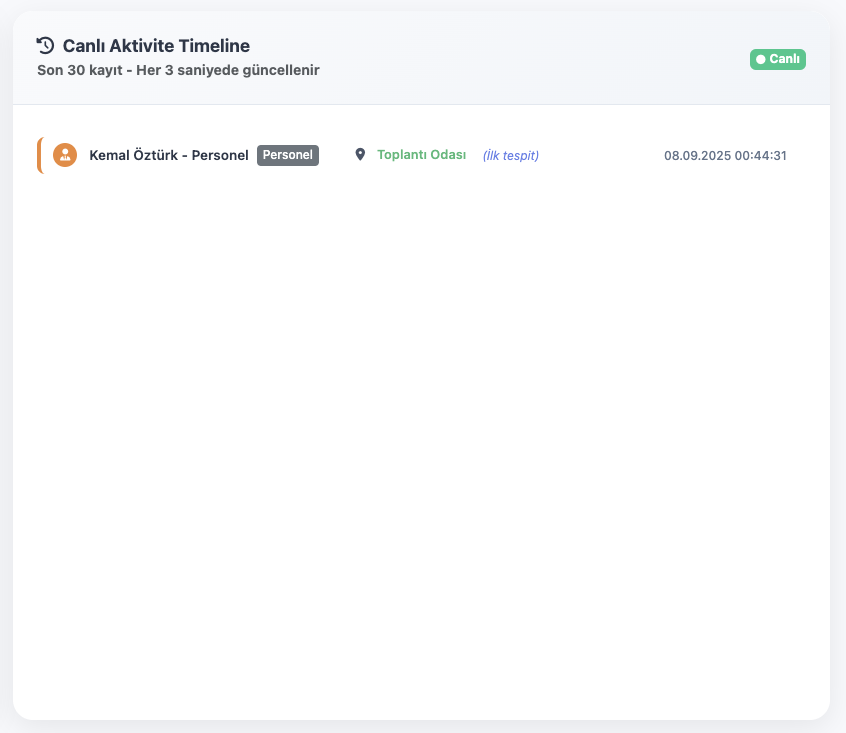Click the white dot inside the Canlı badge
Image resolution: width=846 pixels, height=733 pixels.
[761, 59]
